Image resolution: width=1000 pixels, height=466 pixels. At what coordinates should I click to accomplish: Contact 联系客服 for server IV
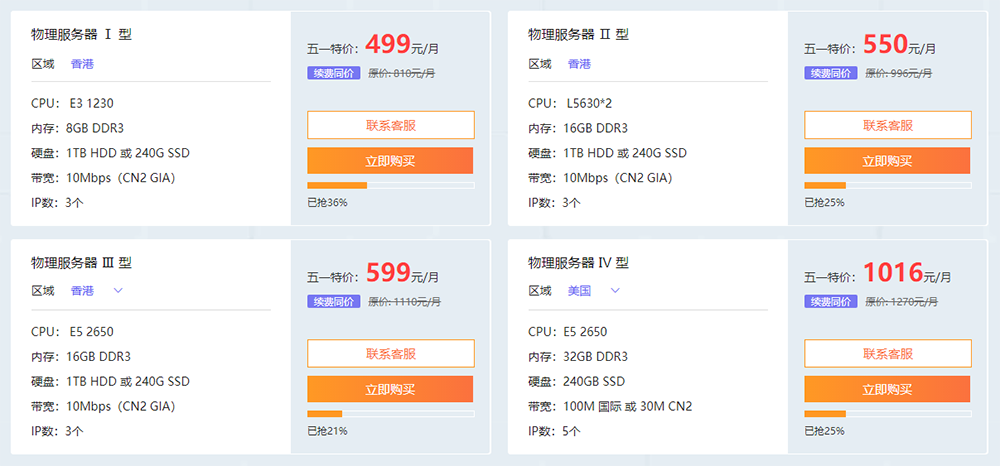tap(888, 353)
